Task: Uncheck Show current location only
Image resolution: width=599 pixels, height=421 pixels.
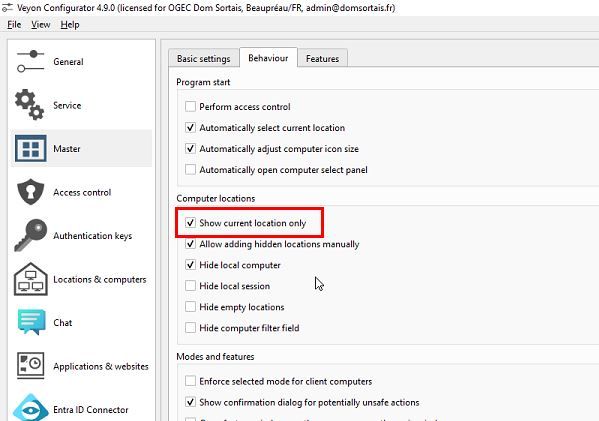Action: 190,223
